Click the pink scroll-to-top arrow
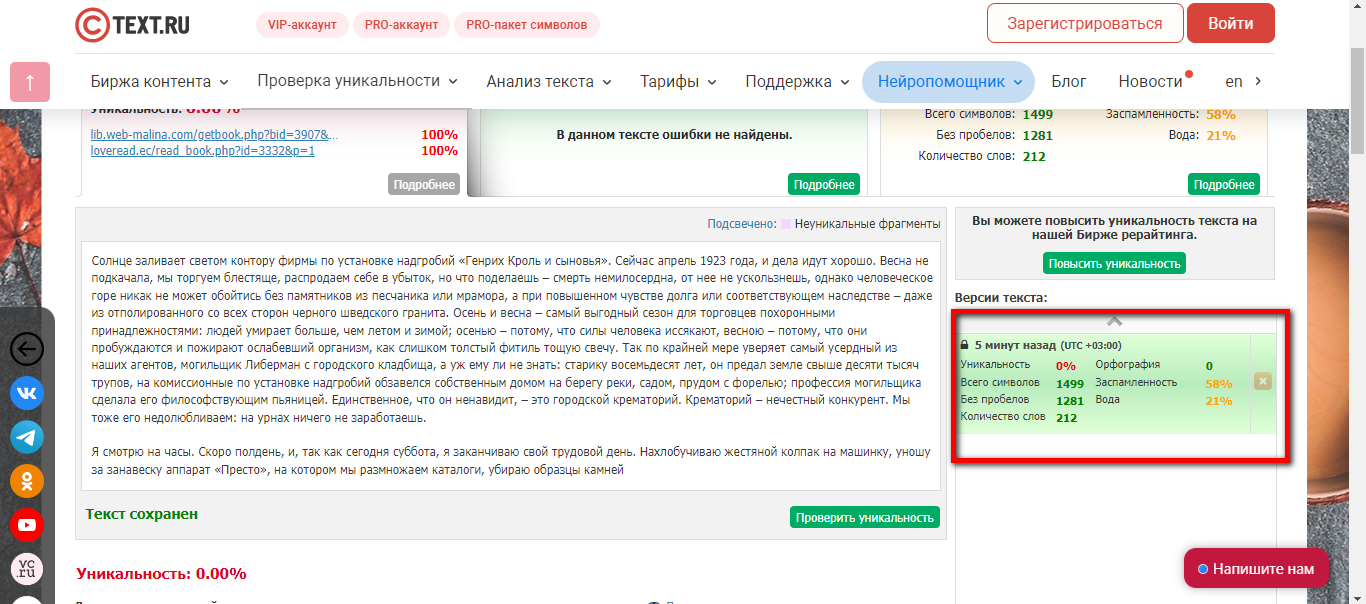 [x=30, y=82]
